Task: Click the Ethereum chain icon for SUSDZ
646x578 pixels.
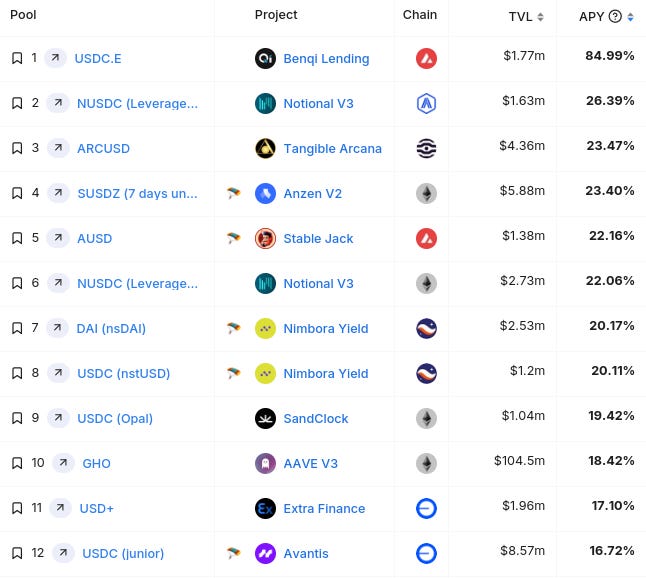Action: [x=426, y=193]
